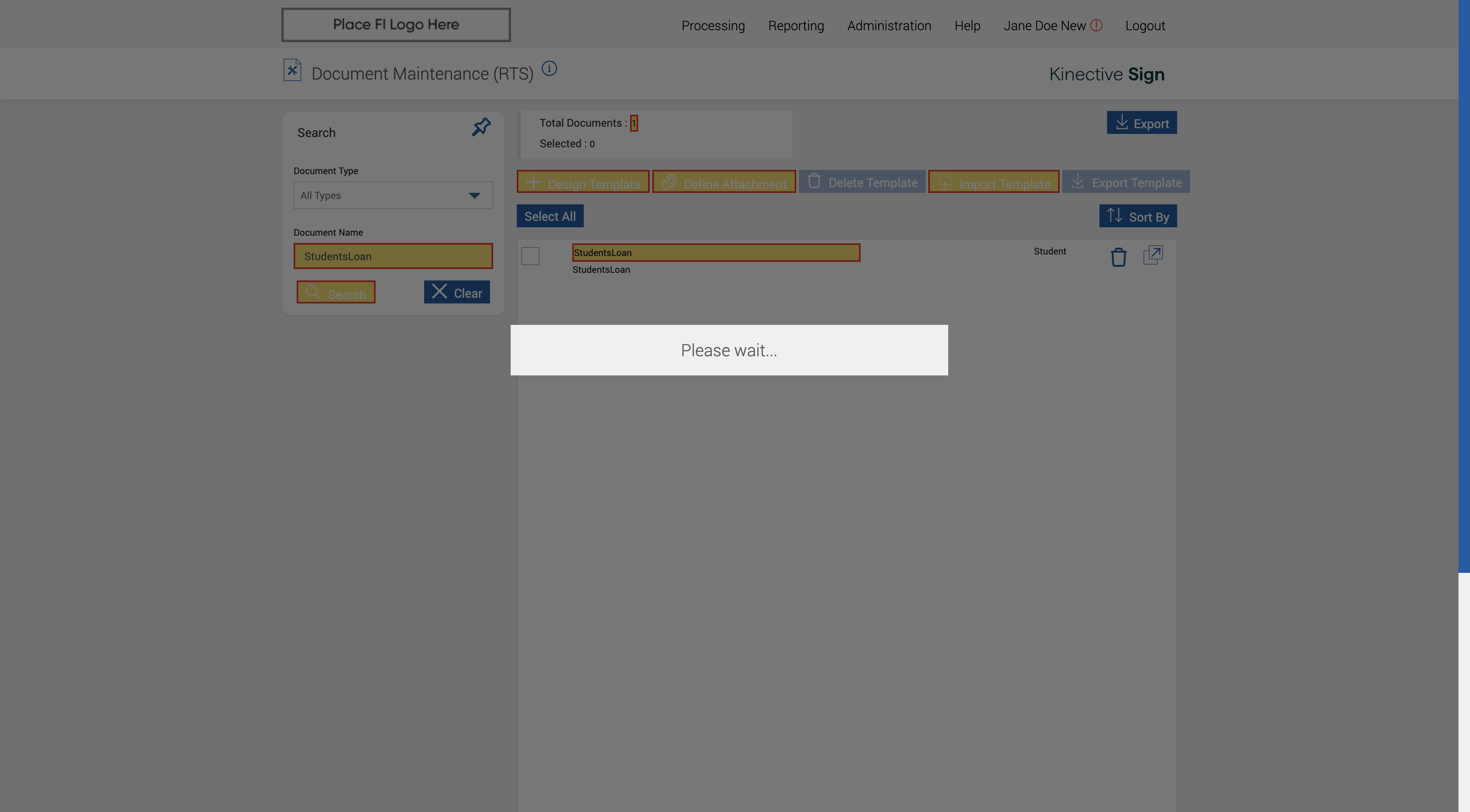The height and width of the screenshot is (812, 1470).
Task: Open the Processing menu
Action: point(713,26)
